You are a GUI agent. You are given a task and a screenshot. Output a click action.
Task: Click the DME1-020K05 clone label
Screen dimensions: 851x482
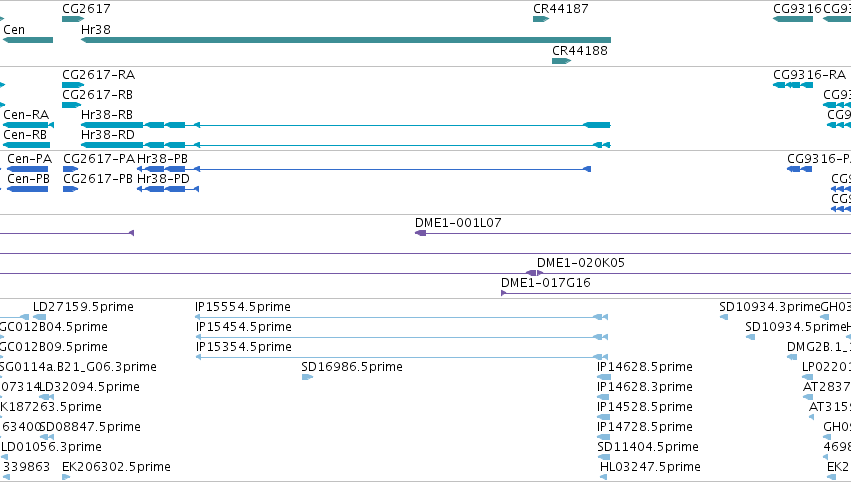(581, 263)
